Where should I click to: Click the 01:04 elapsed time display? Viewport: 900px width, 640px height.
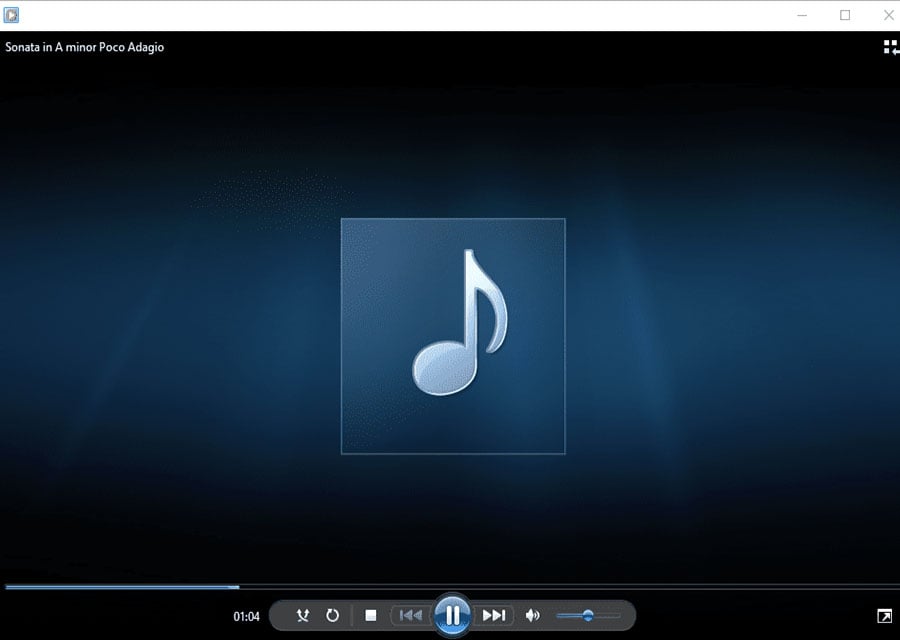(x=246, y=617)
